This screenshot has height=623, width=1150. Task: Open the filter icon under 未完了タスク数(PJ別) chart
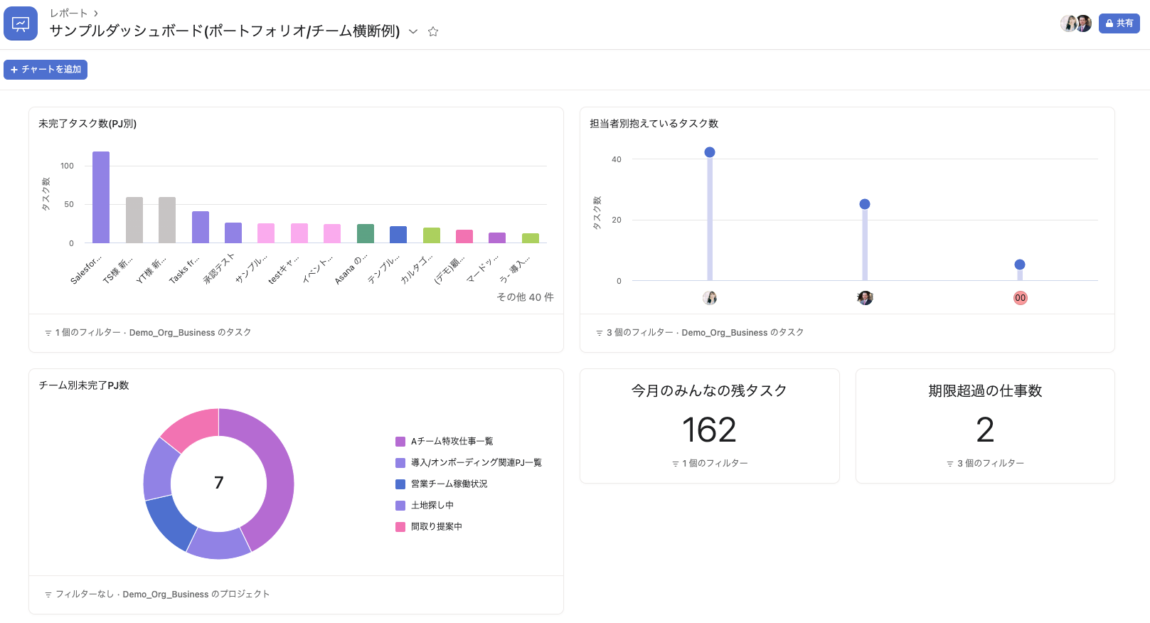tap(48, 331)
